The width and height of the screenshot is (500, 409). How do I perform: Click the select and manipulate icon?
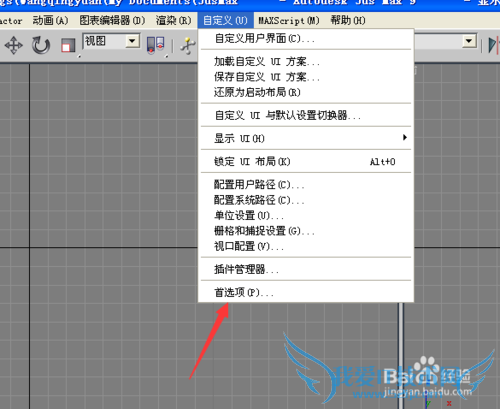point(188,46)
